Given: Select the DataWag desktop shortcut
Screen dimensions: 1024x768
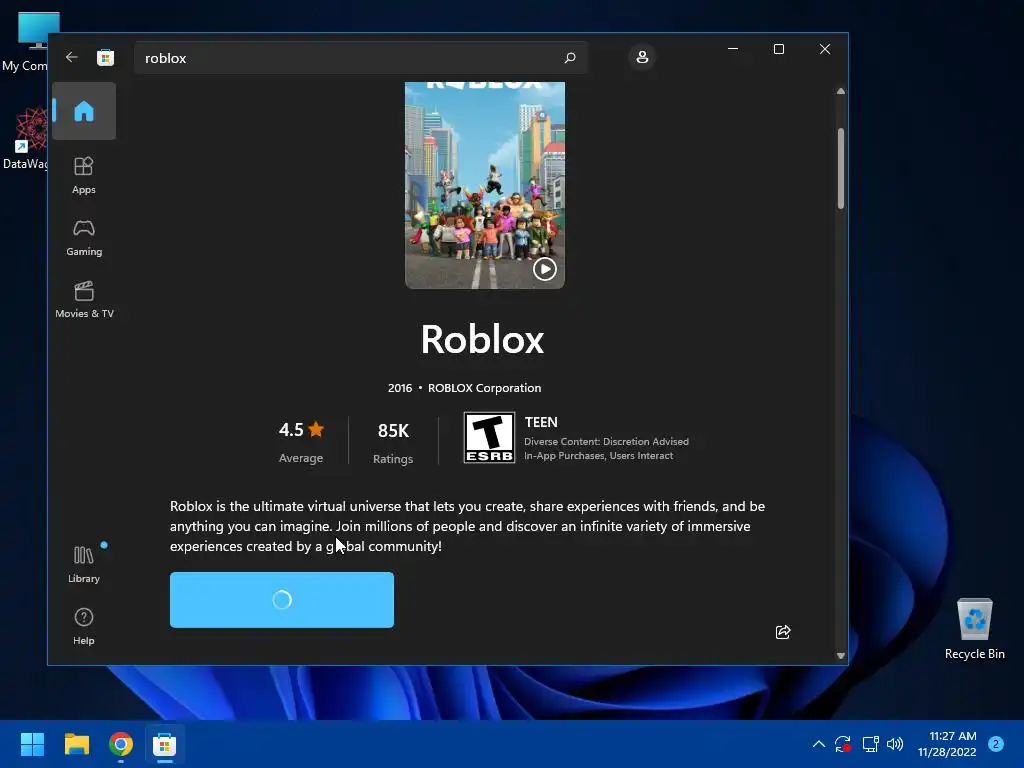Looking at the screenshot, I should click(25, 139).
